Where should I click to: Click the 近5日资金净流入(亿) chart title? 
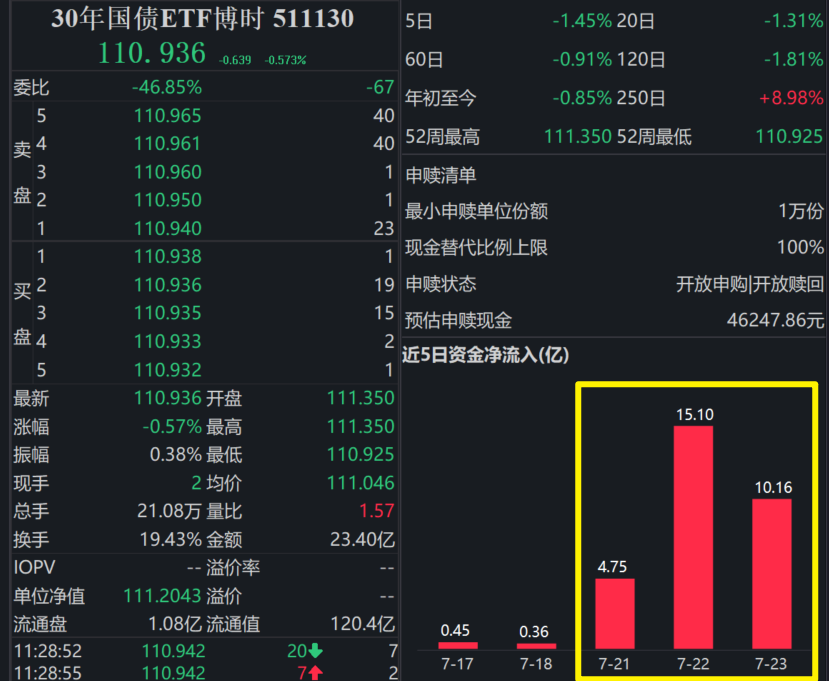pos(485,355)
